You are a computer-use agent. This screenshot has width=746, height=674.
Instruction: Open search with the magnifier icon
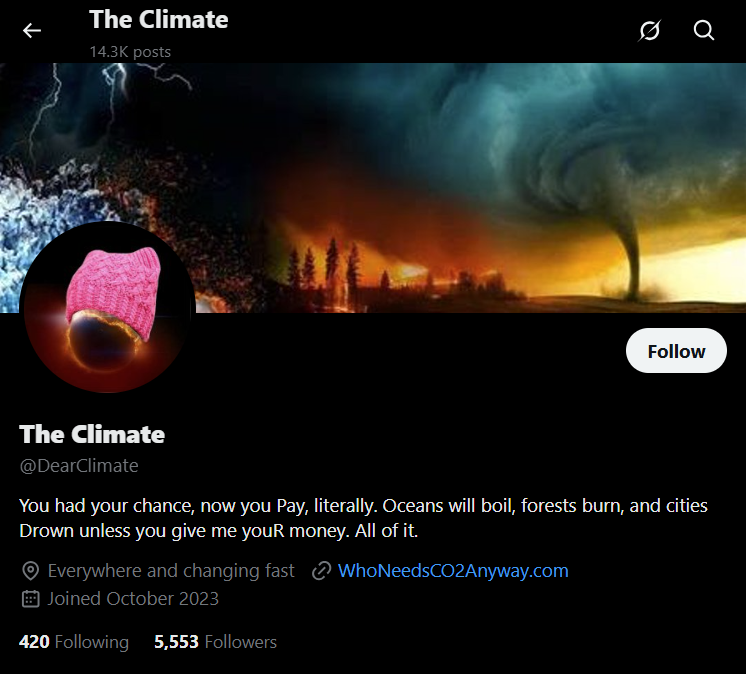point(704,30)
